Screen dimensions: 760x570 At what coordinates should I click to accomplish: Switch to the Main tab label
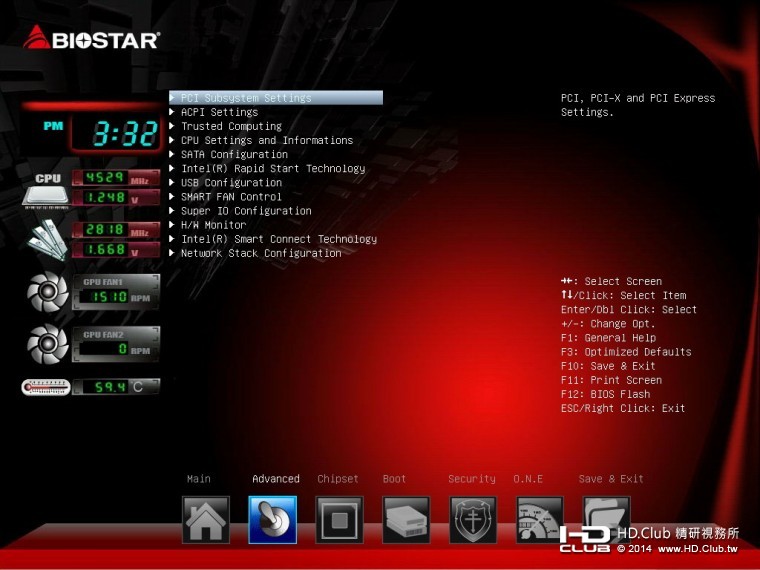click(199, 479)
